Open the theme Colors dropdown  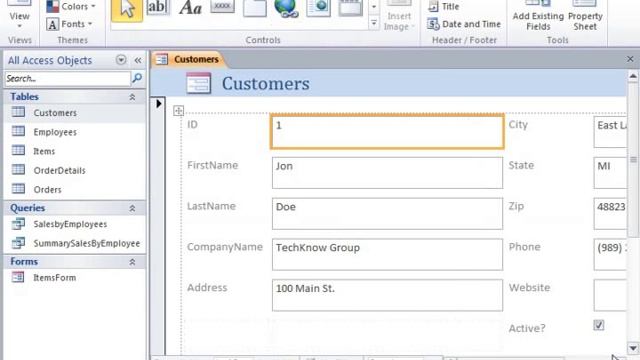[71, 7]
